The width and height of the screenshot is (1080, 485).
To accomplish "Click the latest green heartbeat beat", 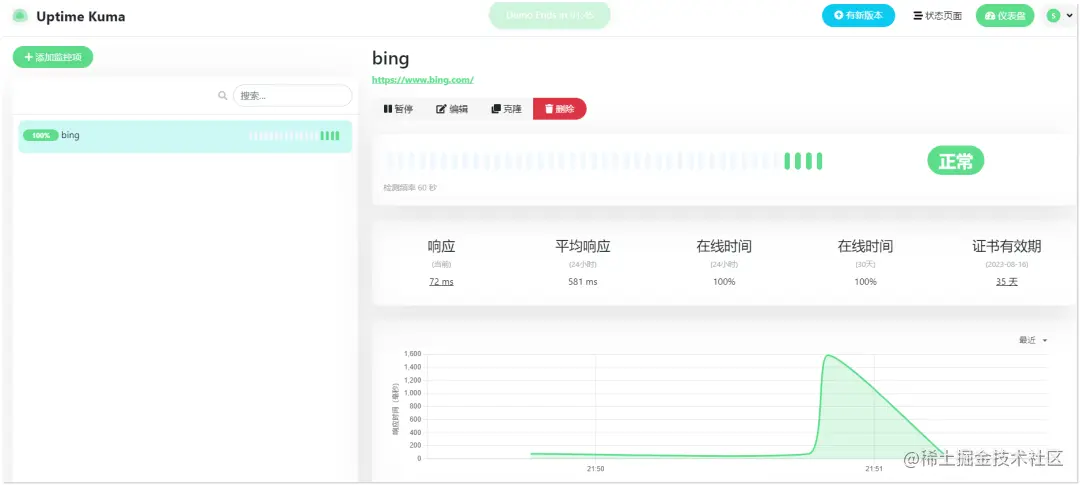I will (x=819, y=161).
